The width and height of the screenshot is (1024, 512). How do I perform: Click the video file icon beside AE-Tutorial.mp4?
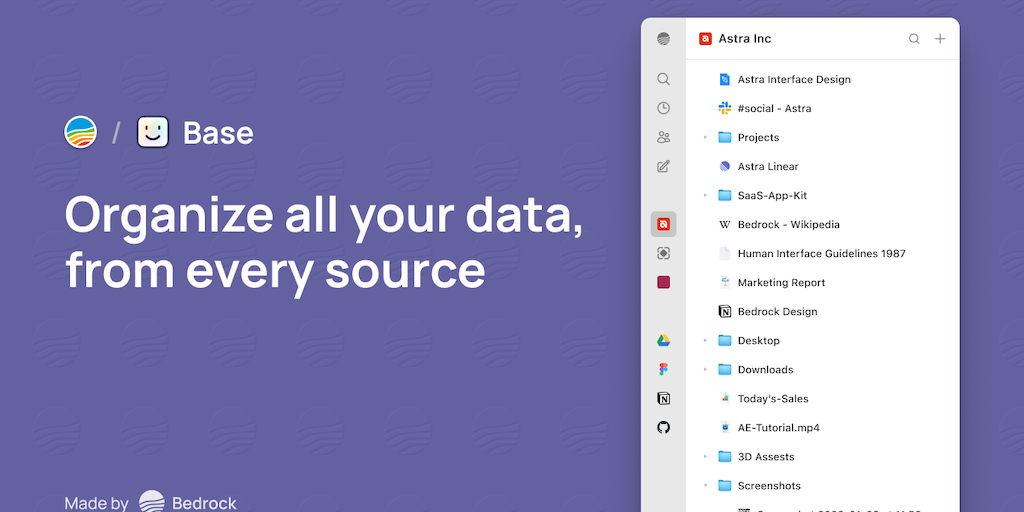tap(724, 428)
